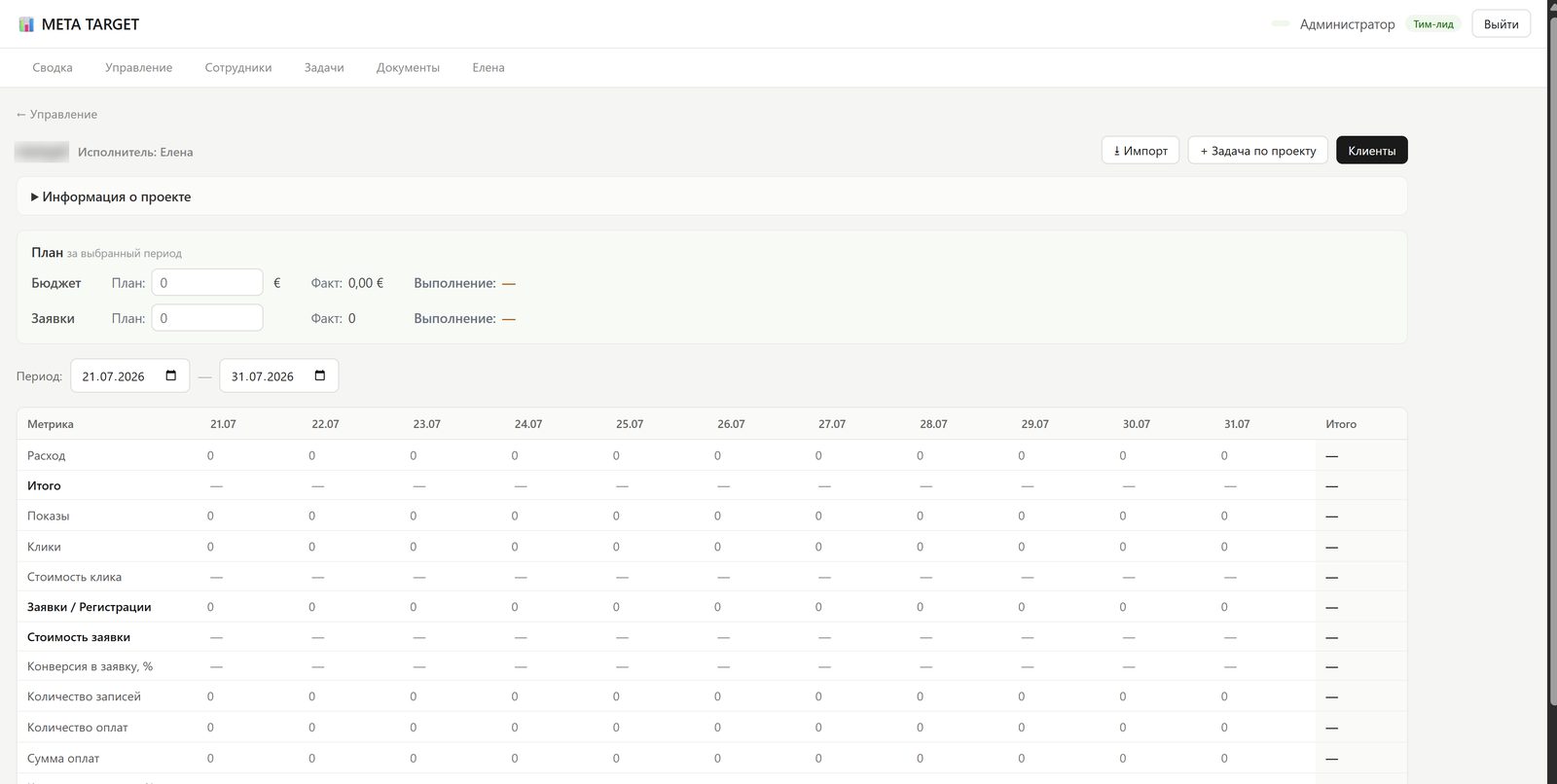This screenshot has height=784, width=1557.
Task: Open calendar picker for end date 31.07.2026
Action: [320, 375]
